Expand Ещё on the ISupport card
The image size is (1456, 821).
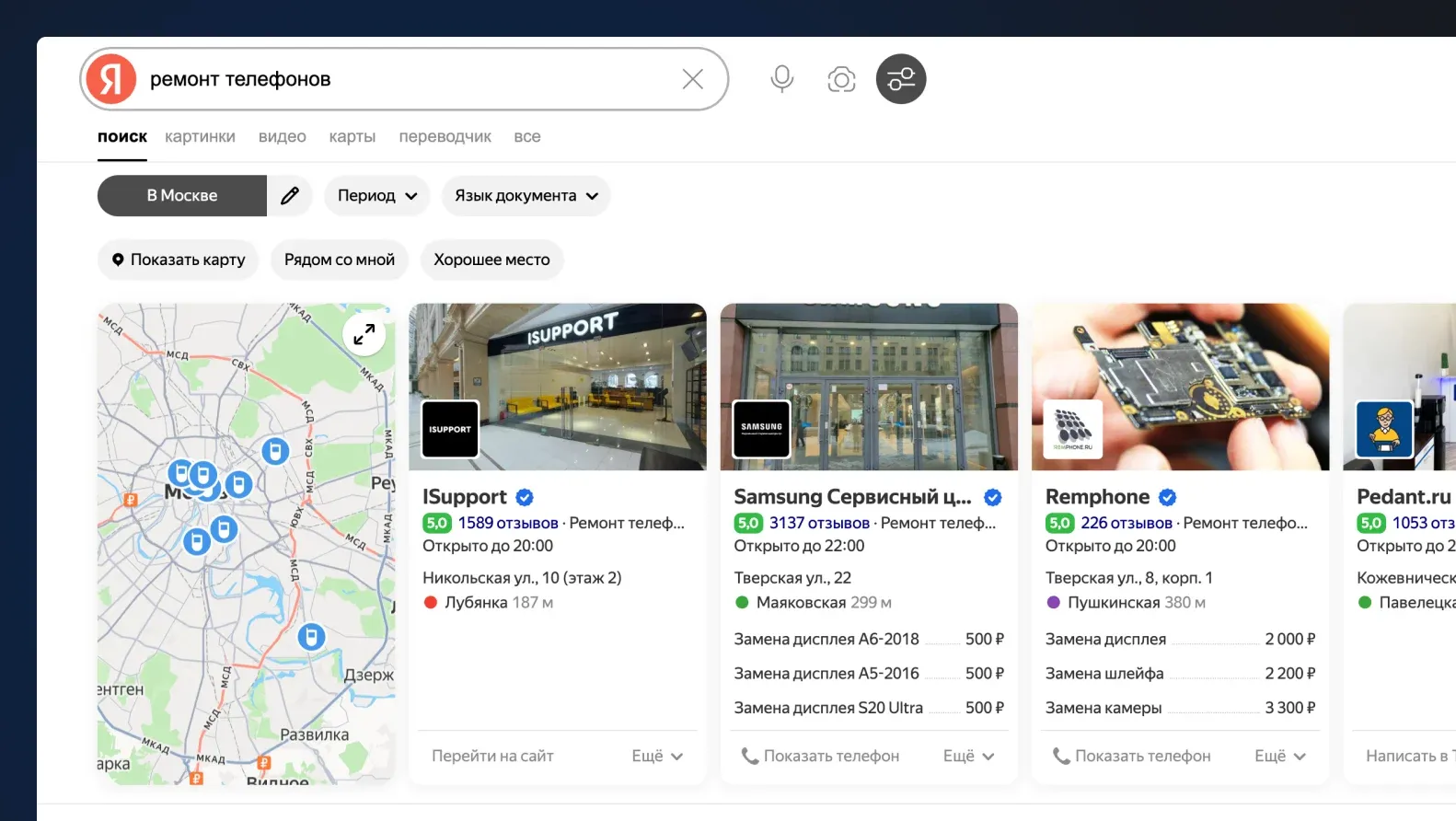657,756
